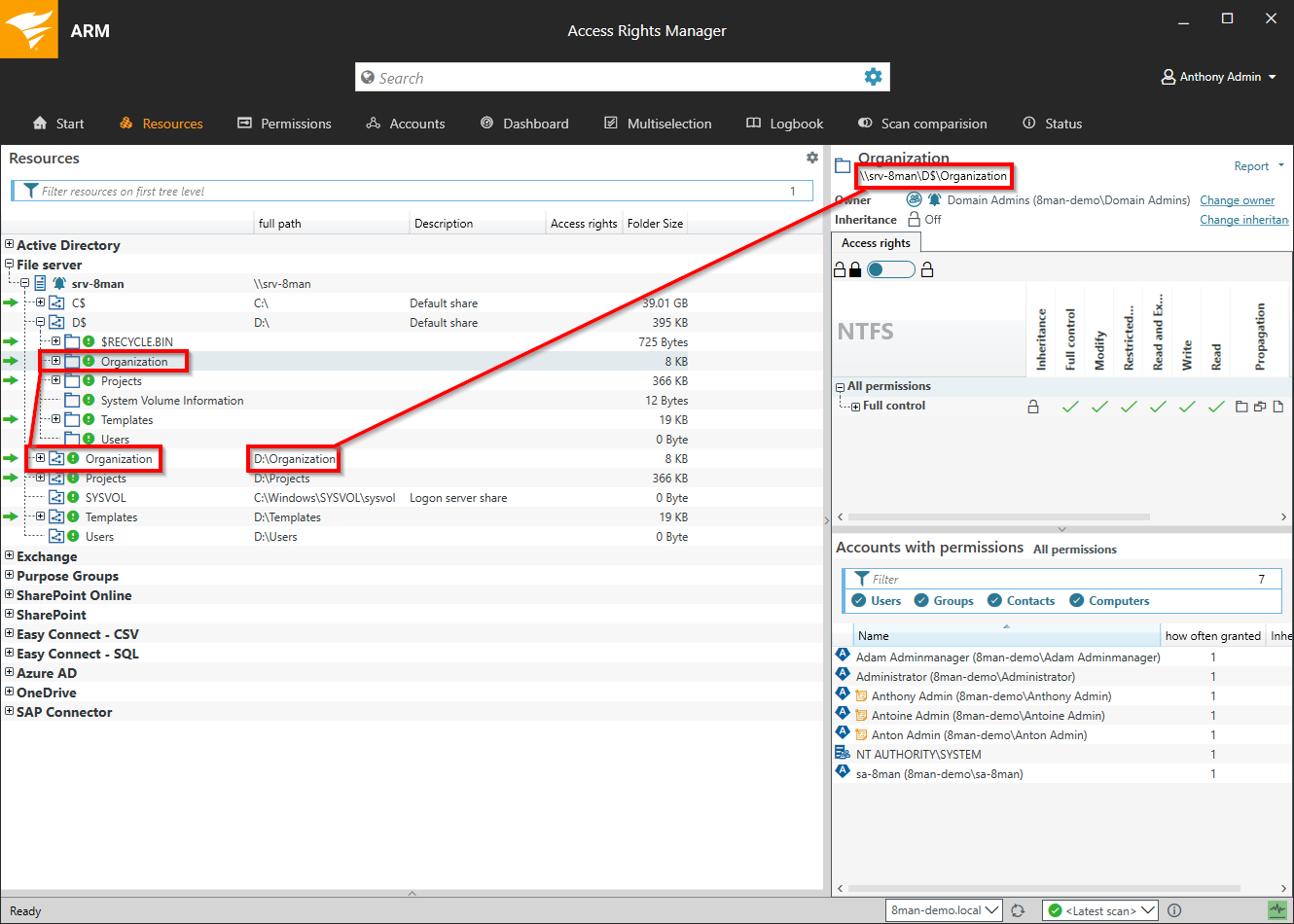Open the Dashboard tab
The width and height of the screenshot is (1294, 924).
pyautogui.click(x=524, y=124)
